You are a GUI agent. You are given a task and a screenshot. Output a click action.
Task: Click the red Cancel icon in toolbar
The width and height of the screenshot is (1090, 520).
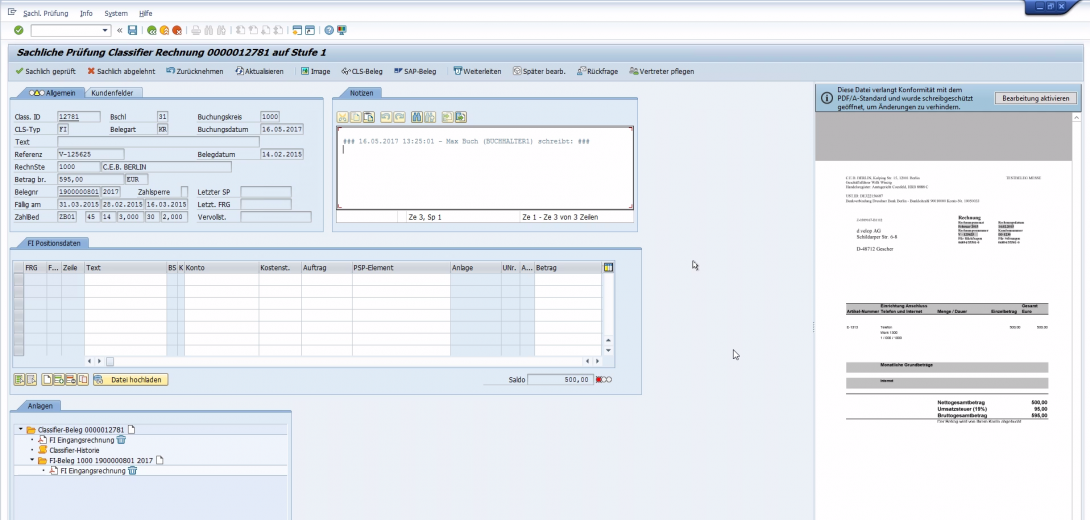coord(177,31)
